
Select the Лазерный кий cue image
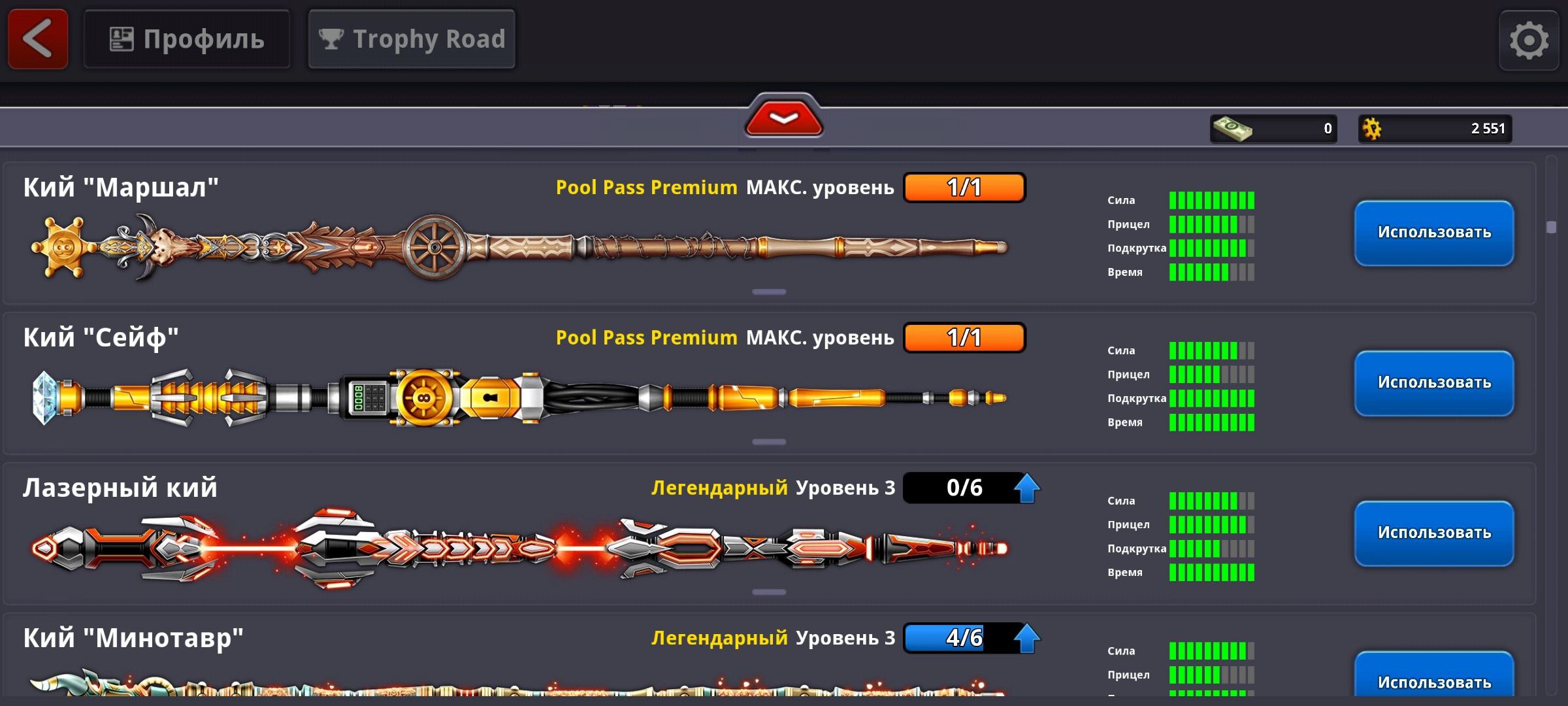pyautogui.click(x=519, y=548)
